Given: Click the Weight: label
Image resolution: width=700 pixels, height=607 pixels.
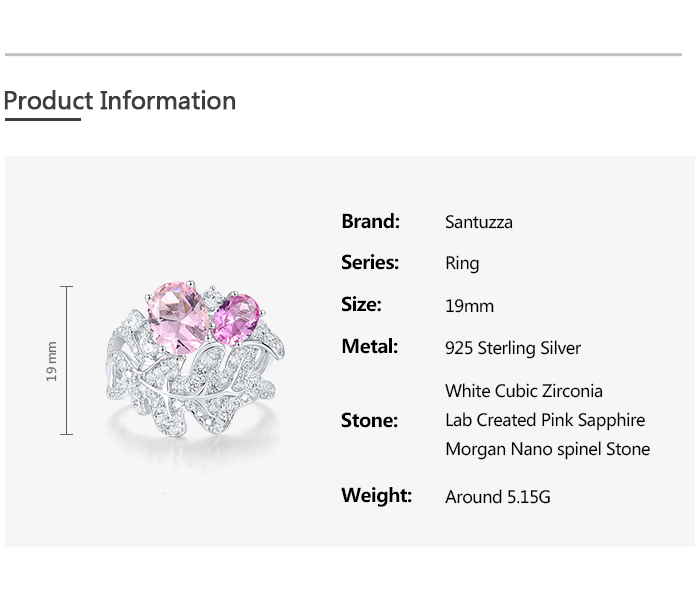Looking at the screenshot, I should [x=376, y=495].
